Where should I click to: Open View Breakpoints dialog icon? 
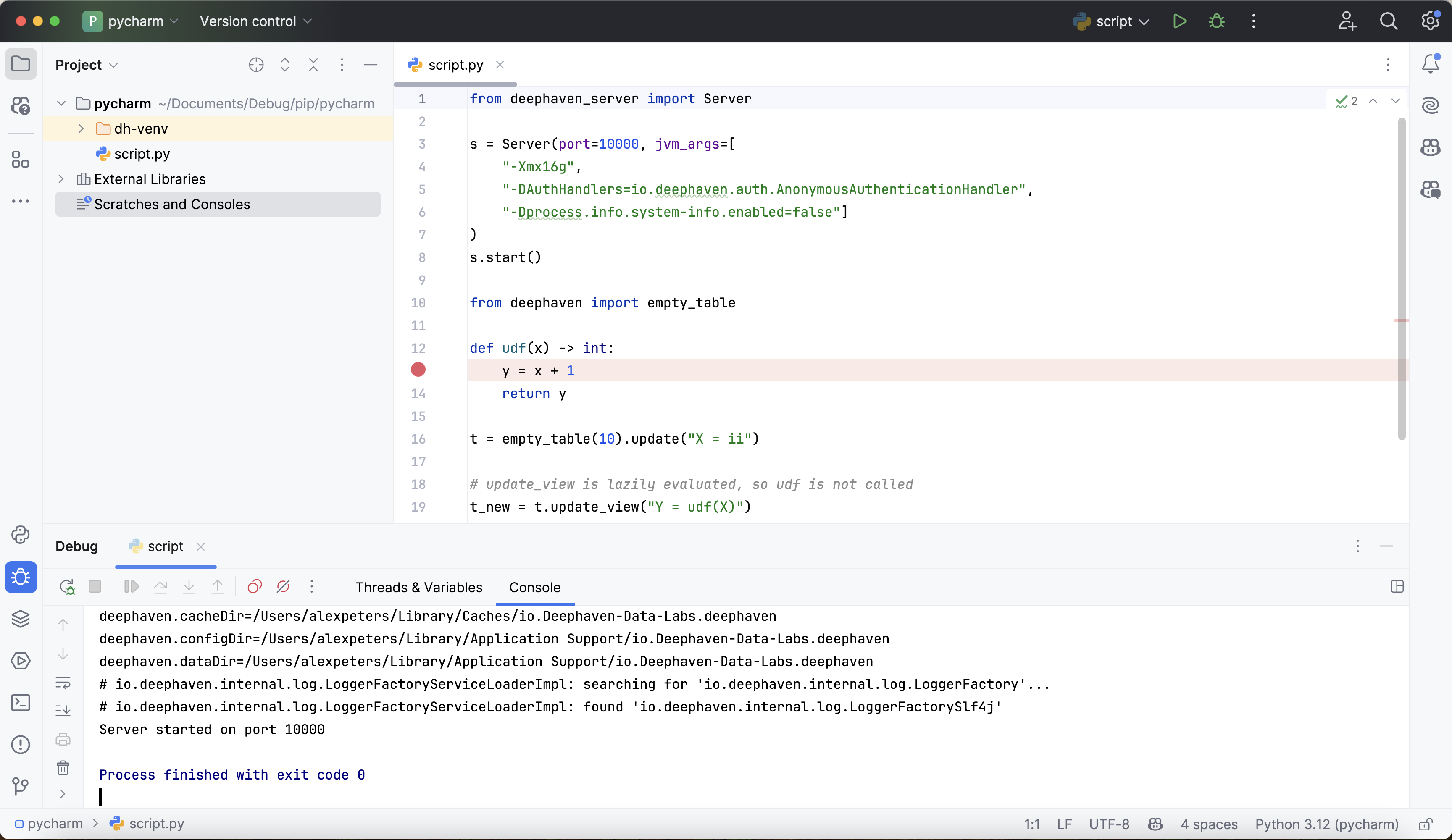click(254, 586)
